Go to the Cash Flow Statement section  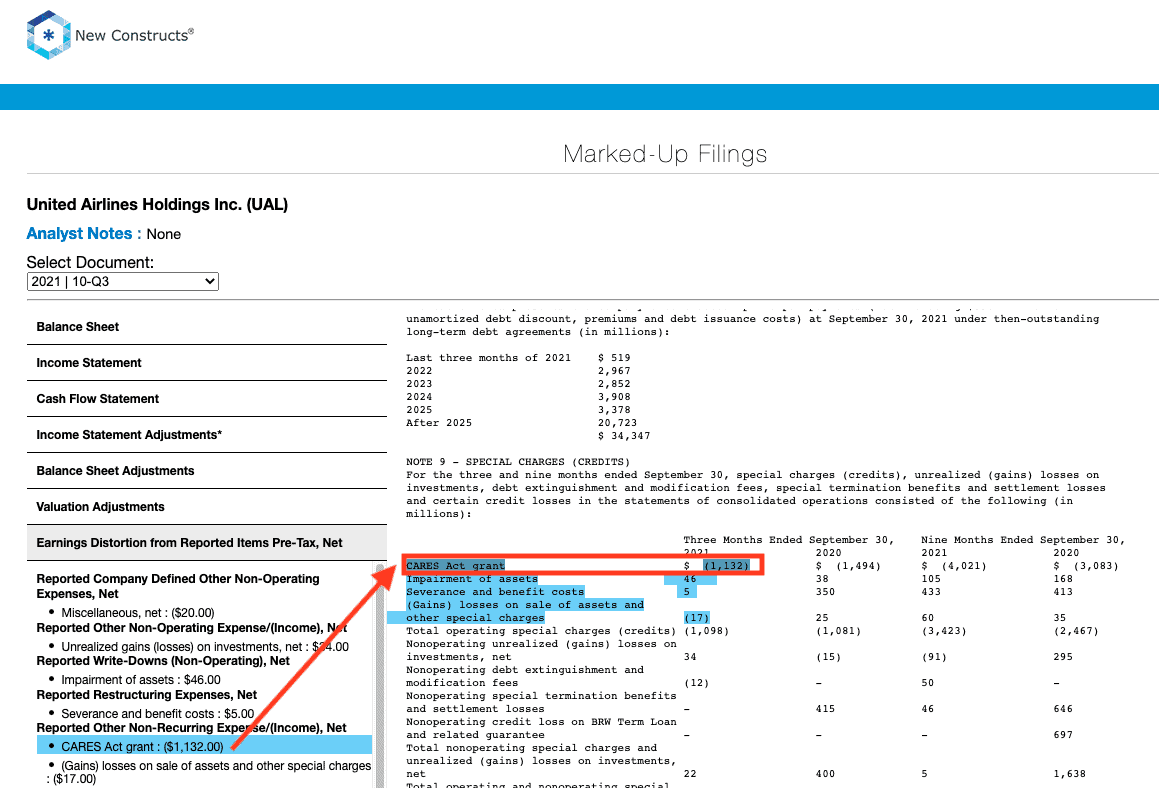[207, 399]
